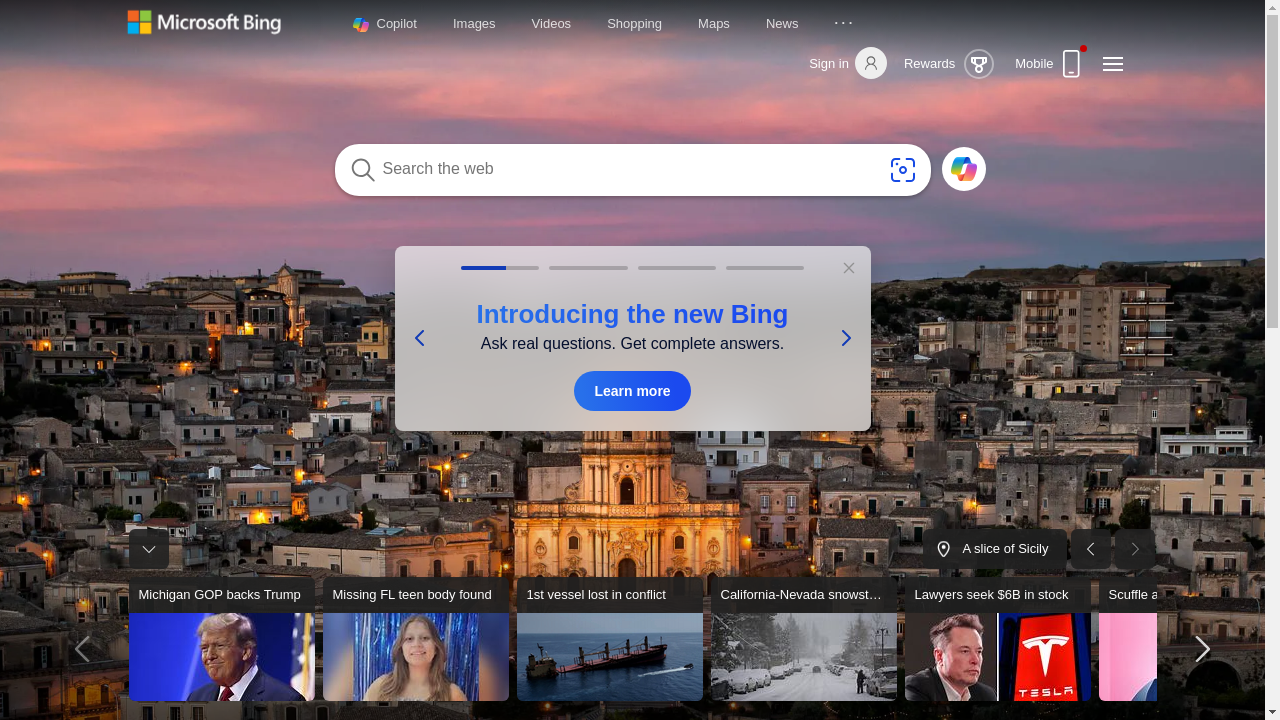Expand more options with three dots
The image size is (1280, 720).
843,23
